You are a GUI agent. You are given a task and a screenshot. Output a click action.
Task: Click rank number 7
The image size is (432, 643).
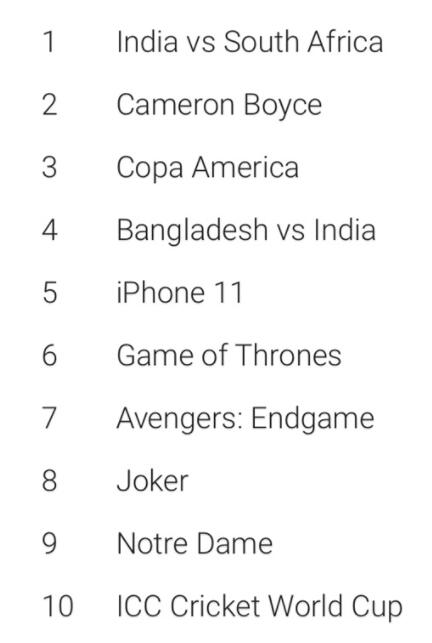[49, 418]
